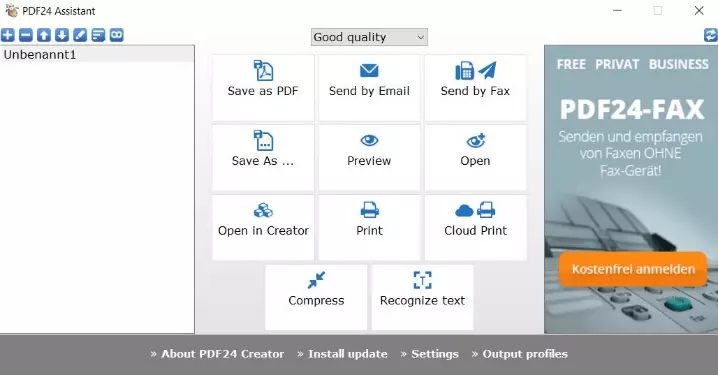Click the chain-link merge icon
718x375 pixels.
[117, 35]
